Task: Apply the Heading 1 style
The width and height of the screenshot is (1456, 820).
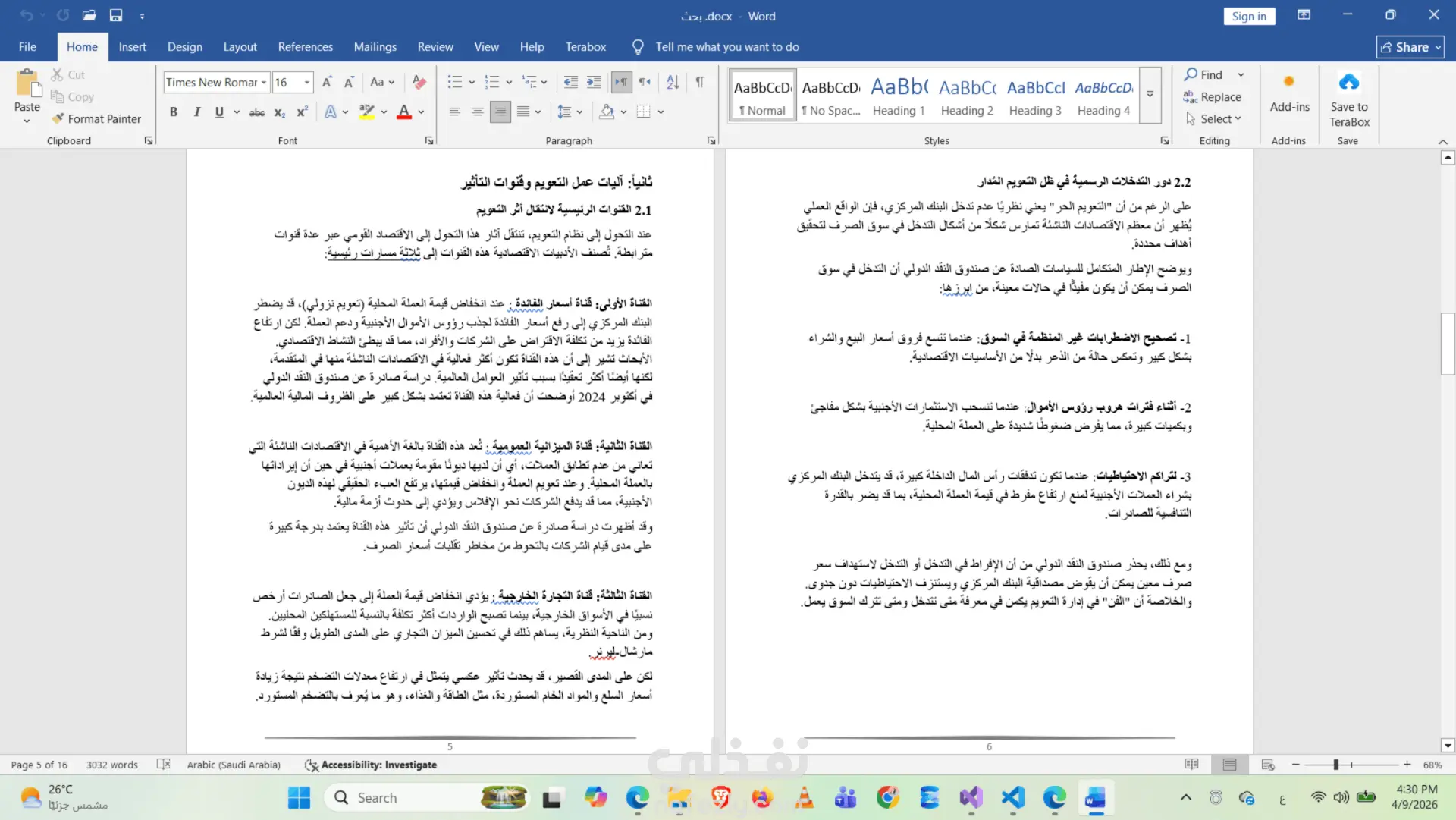Action: pyautogui.click(x=899, y=96)
